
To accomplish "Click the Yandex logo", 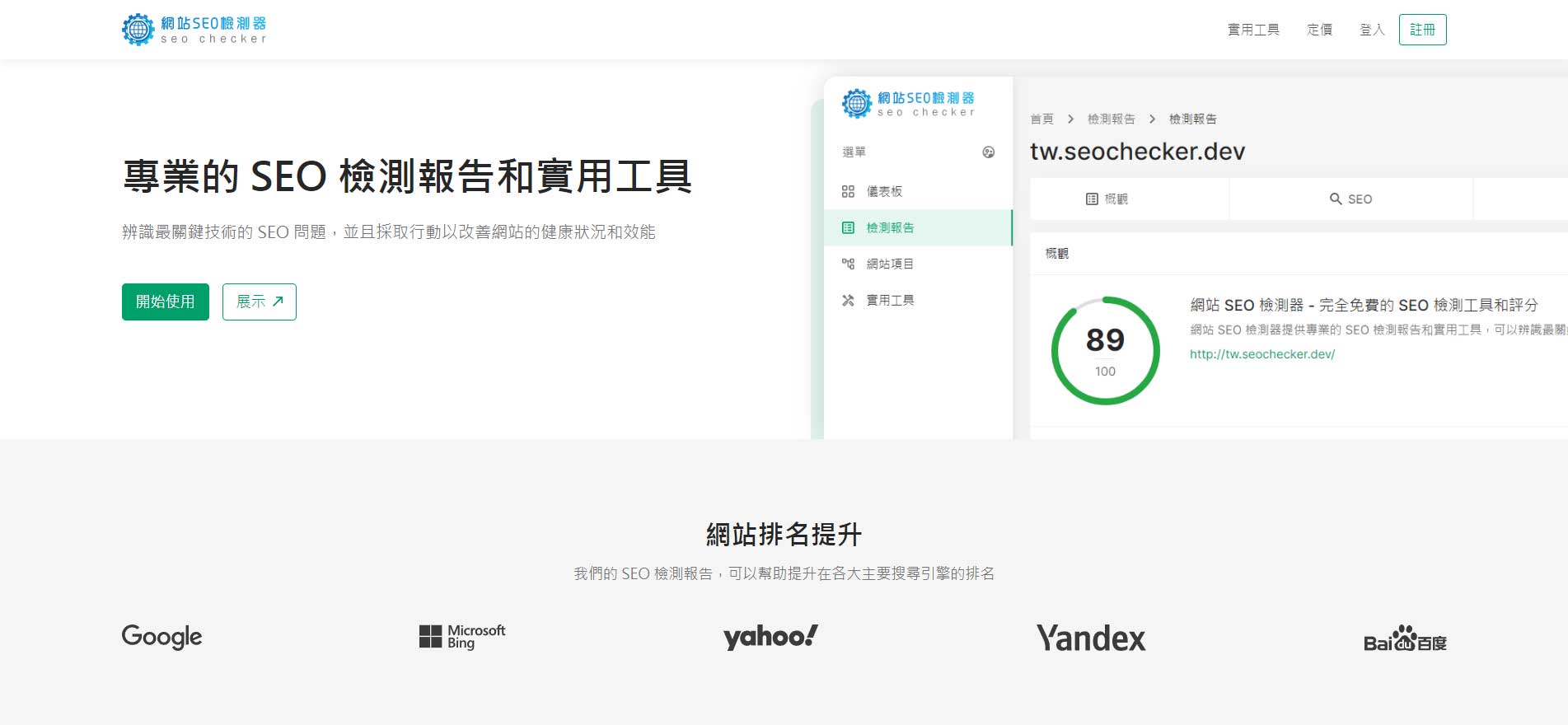I will (x=1091, y=638).
